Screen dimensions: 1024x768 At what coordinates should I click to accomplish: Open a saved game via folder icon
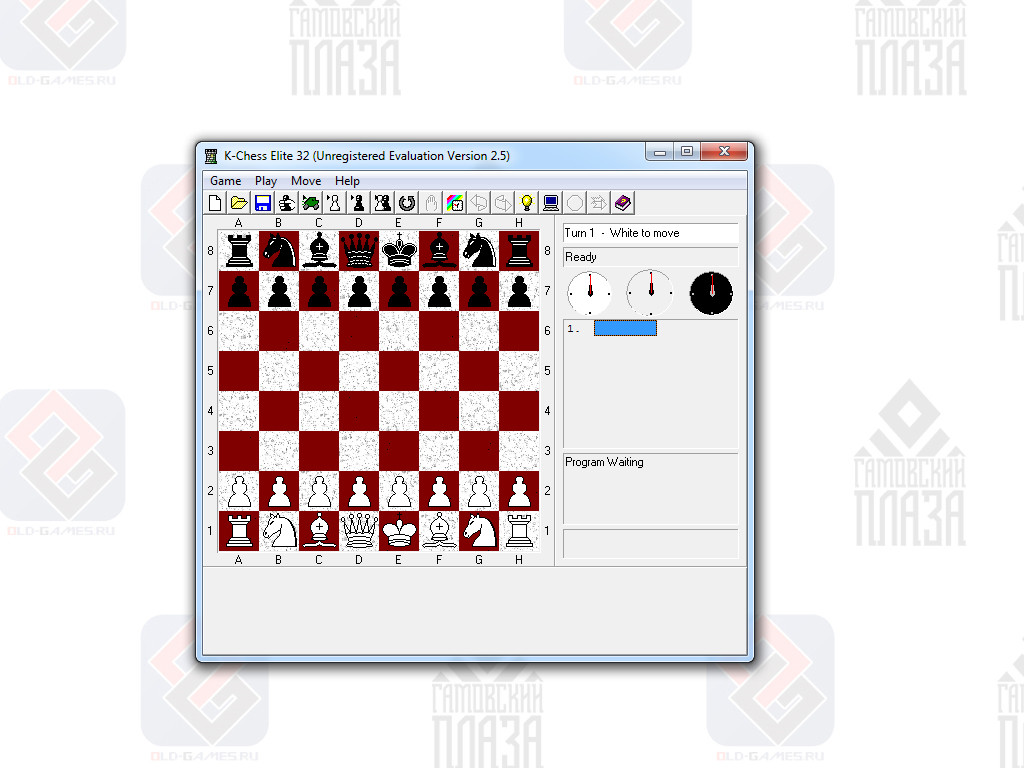pos(239,203)
